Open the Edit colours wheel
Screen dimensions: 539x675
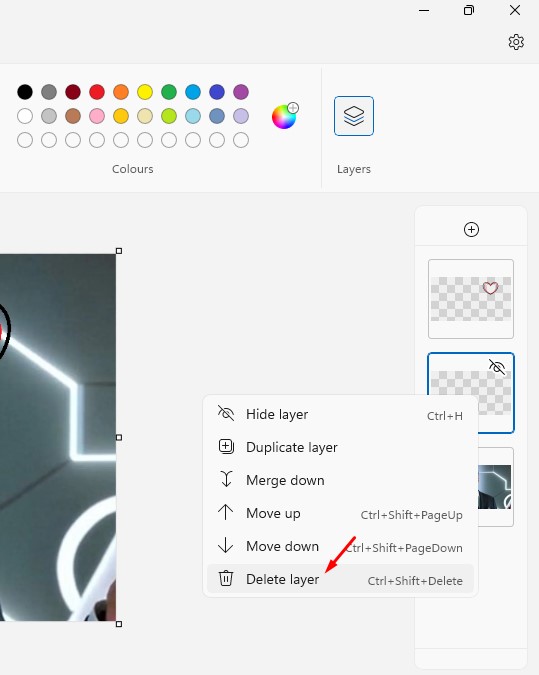click(285, 116)
